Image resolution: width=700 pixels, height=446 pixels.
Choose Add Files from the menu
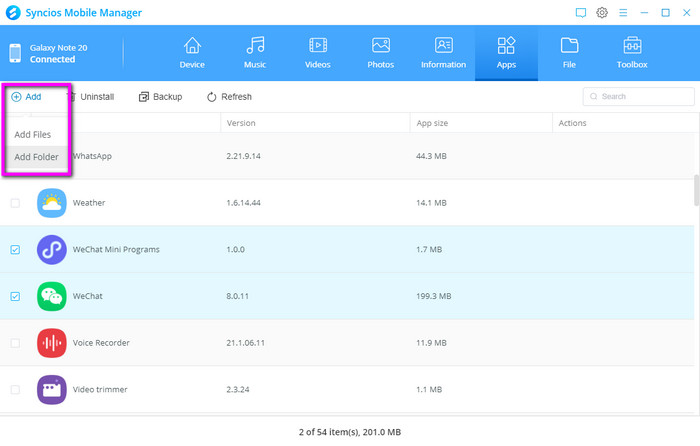[x=33, y=135]
